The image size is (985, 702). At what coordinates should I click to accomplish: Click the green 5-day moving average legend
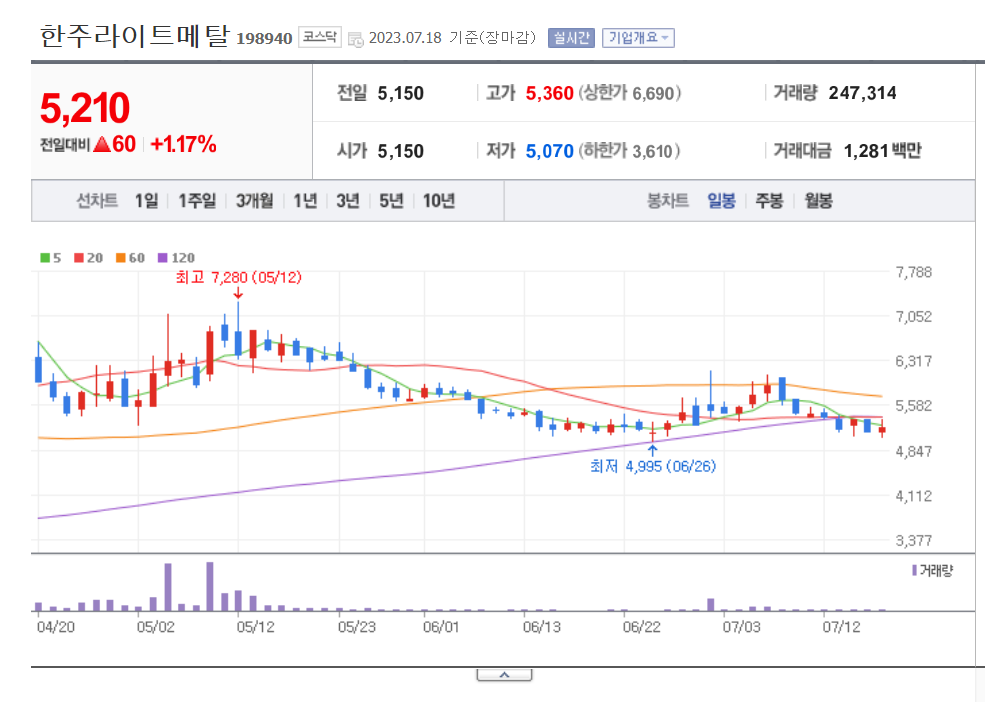pos(51,258)
